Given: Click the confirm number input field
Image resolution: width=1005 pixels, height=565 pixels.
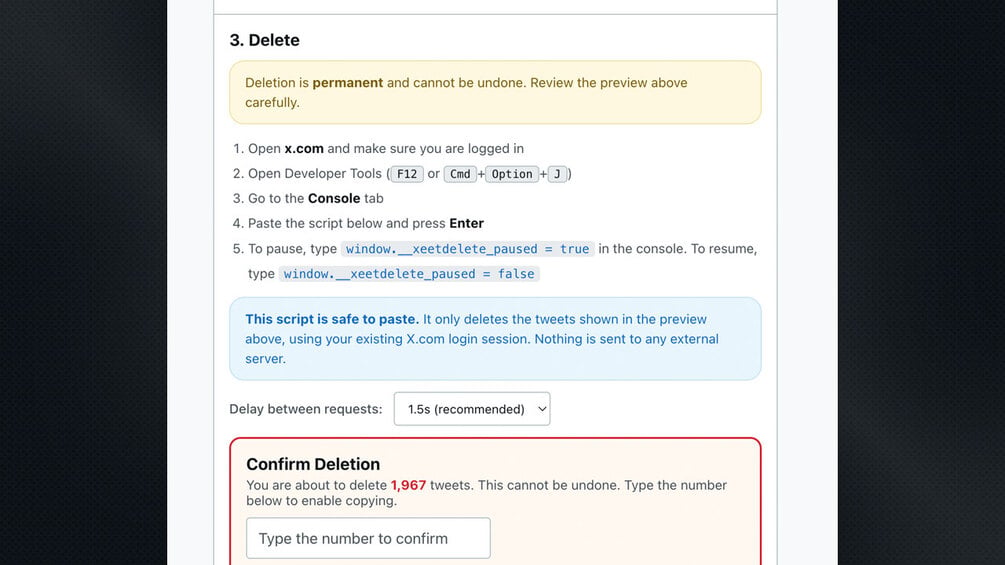Looking at the screenshot, I should (368, 538).
